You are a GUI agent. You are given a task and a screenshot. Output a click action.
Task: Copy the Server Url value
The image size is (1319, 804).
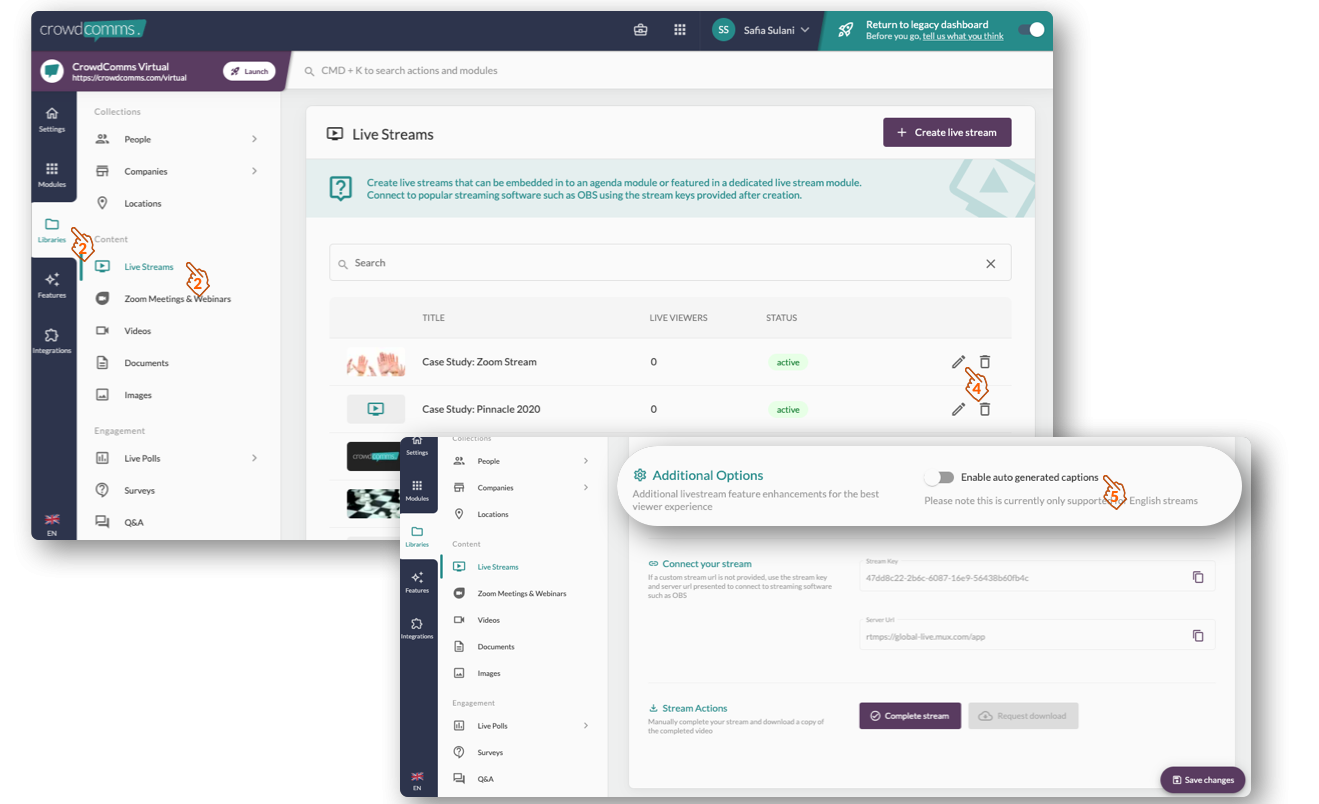point(1198,636)
